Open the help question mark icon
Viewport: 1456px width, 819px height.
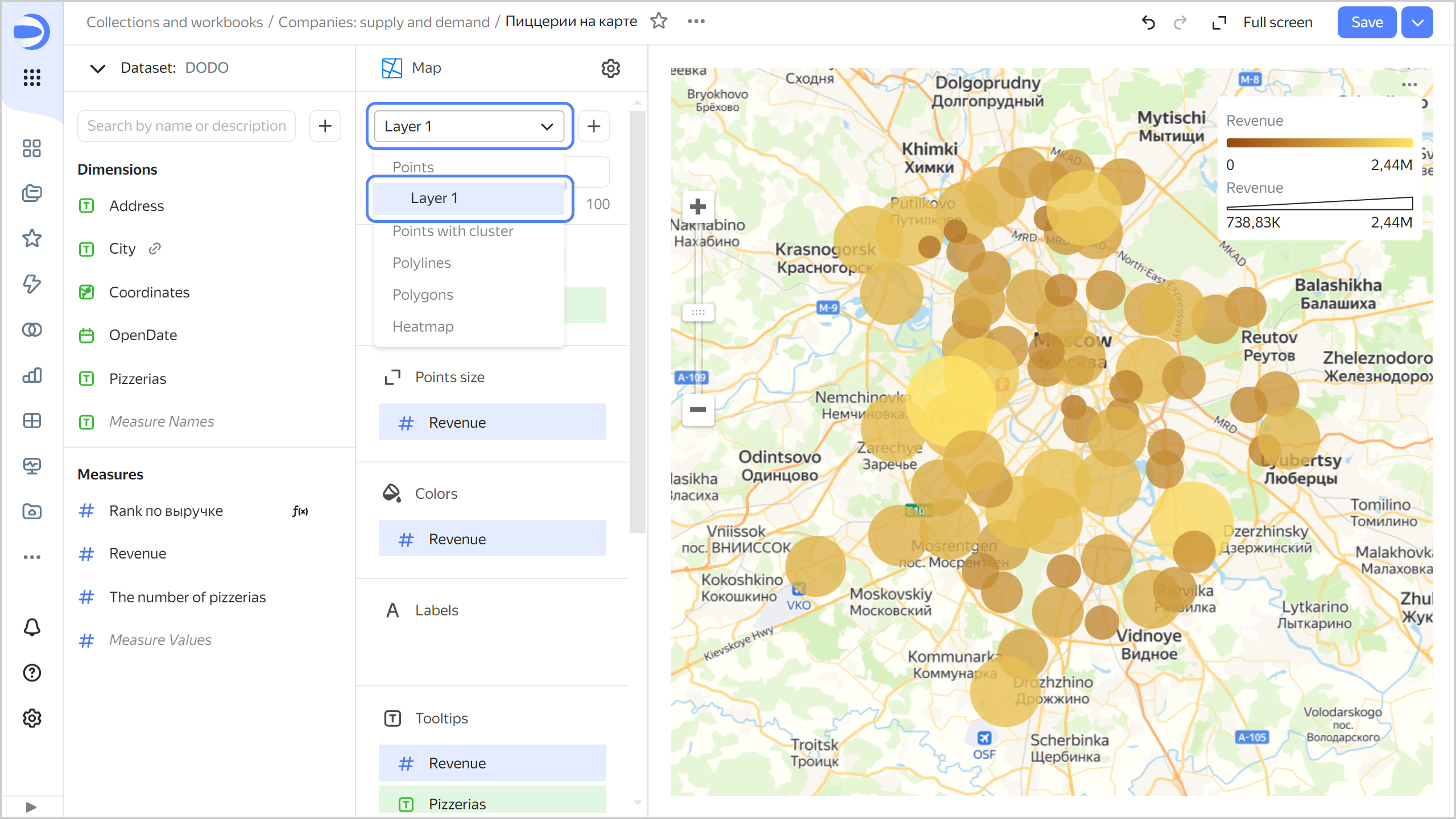(x=32, y=673)
